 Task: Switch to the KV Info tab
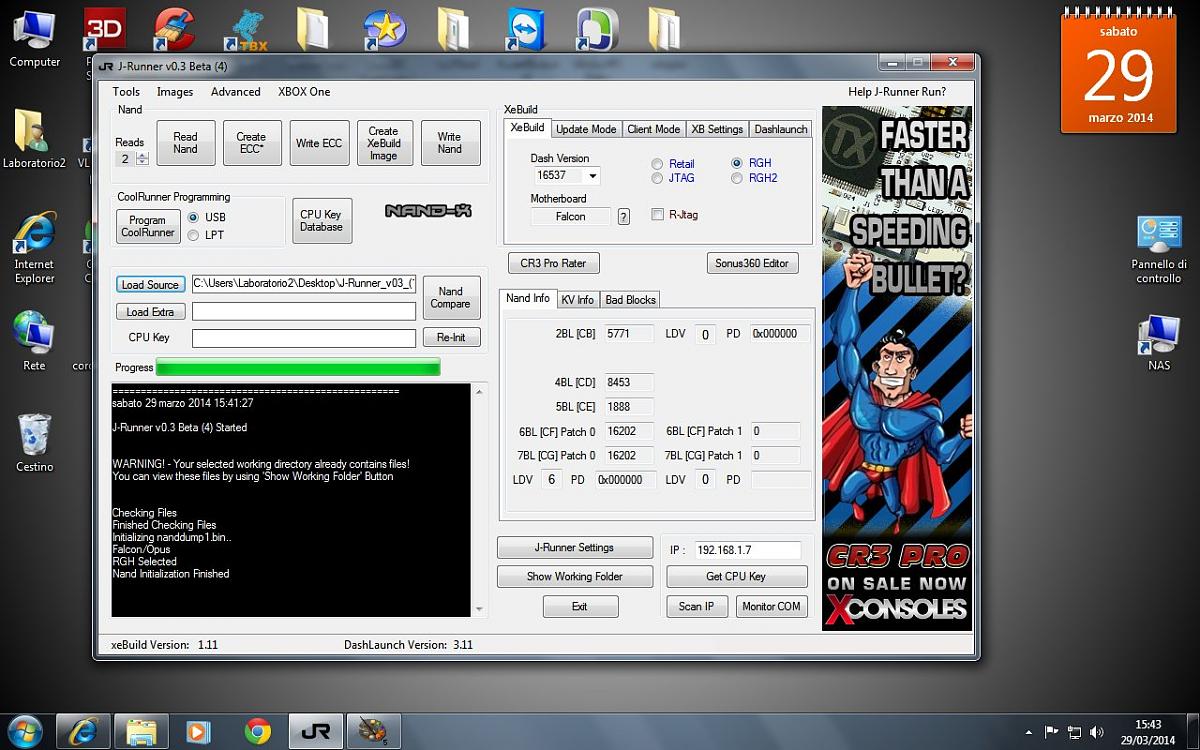(x=577, y=299)
